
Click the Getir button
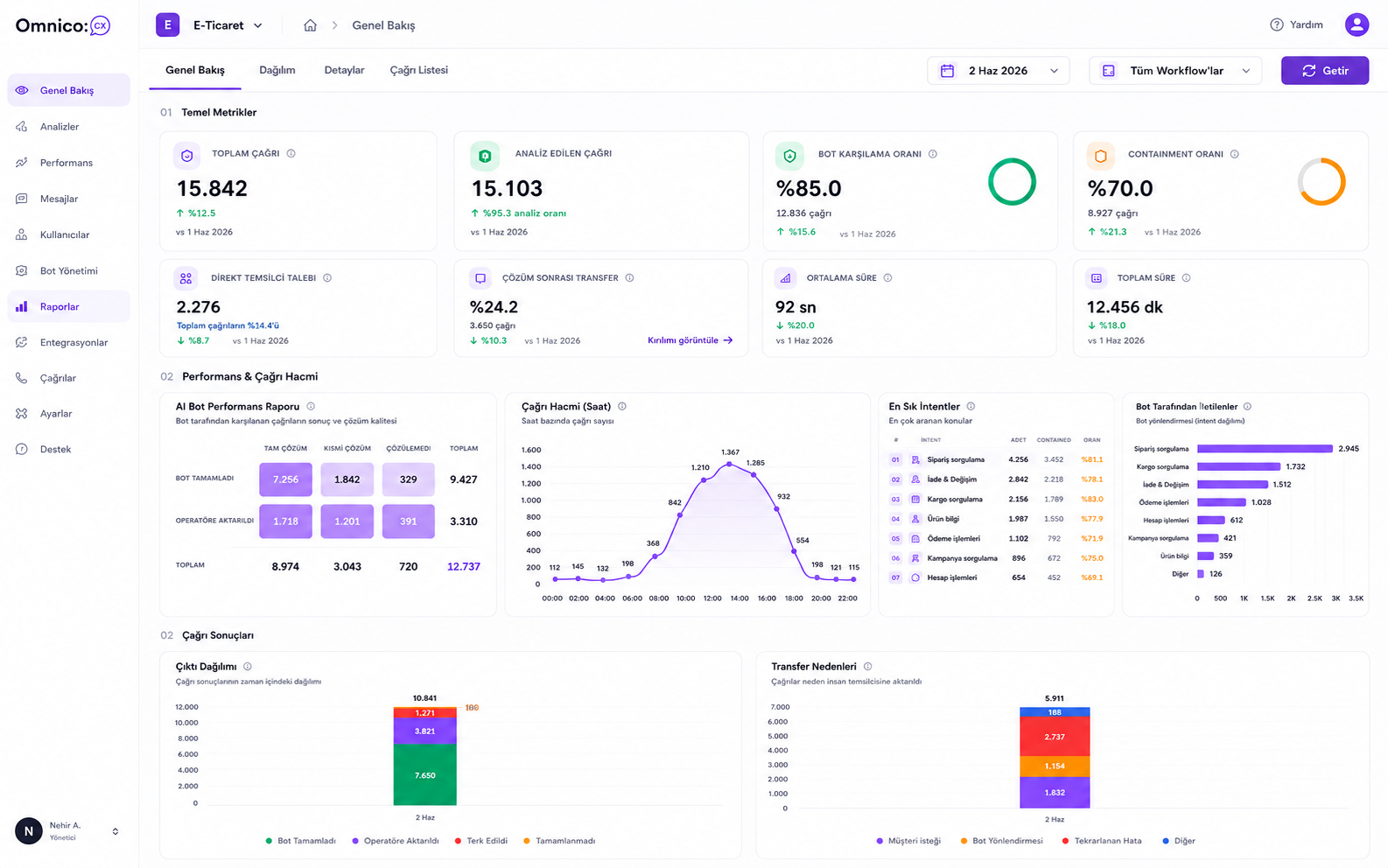coord(1325,71)
